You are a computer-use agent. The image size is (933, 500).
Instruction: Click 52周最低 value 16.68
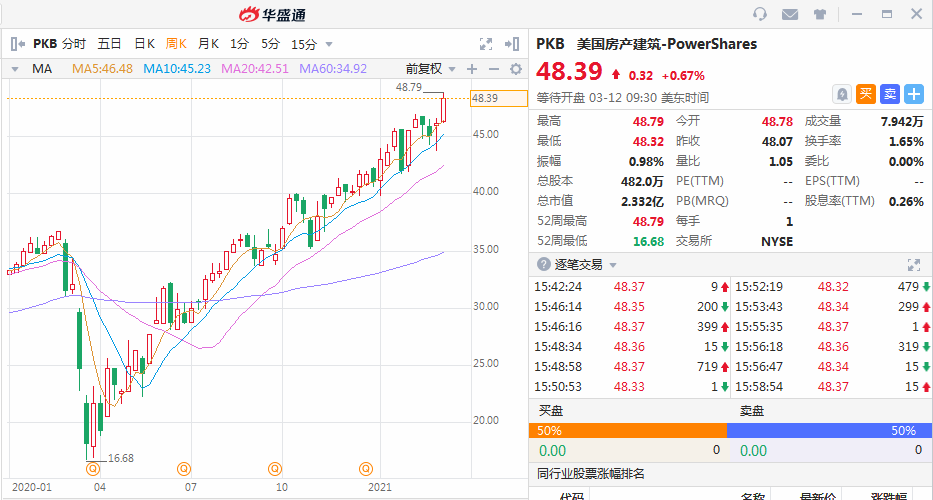click(x=649, y=241)
